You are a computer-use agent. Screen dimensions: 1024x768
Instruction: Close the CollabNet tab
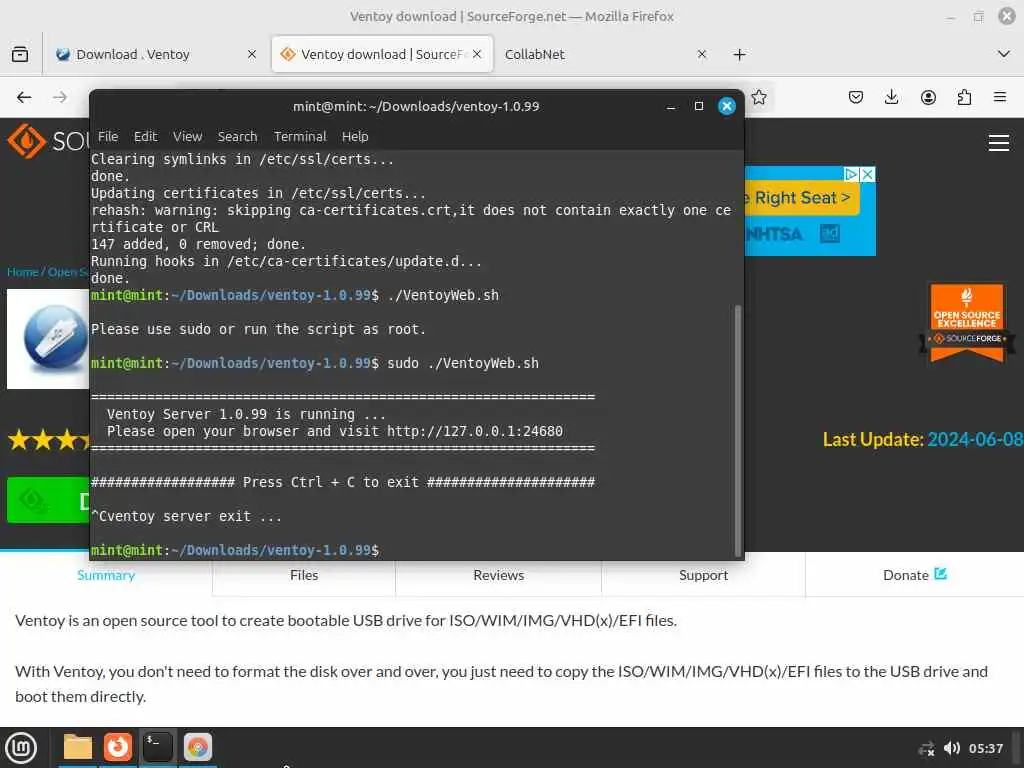702,54
